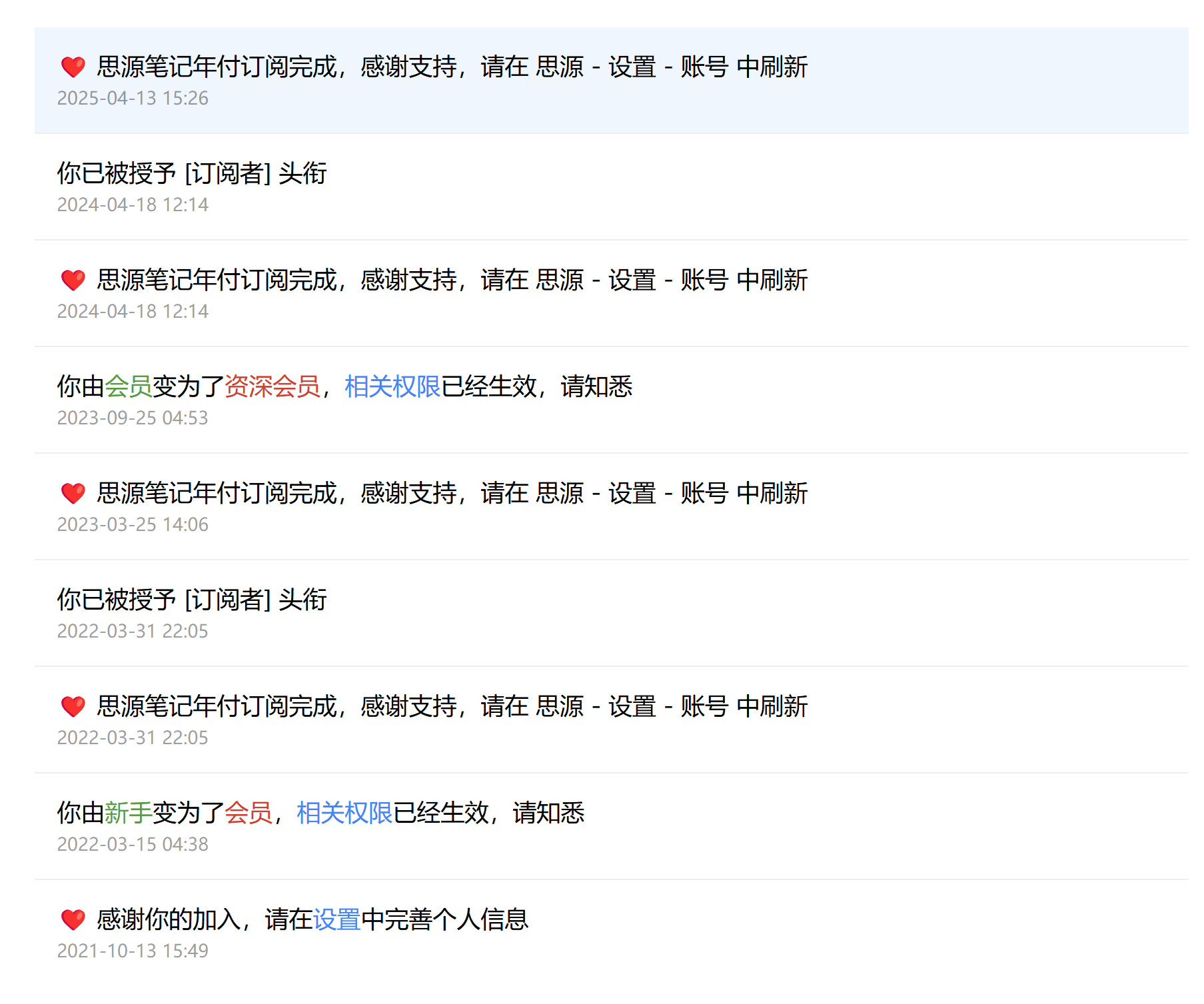Click the 2022-03-31 22:05 timestamp under the 年付订阅 notification
This screenshot has width=1204, height=1004.
(x=133, y=738)
